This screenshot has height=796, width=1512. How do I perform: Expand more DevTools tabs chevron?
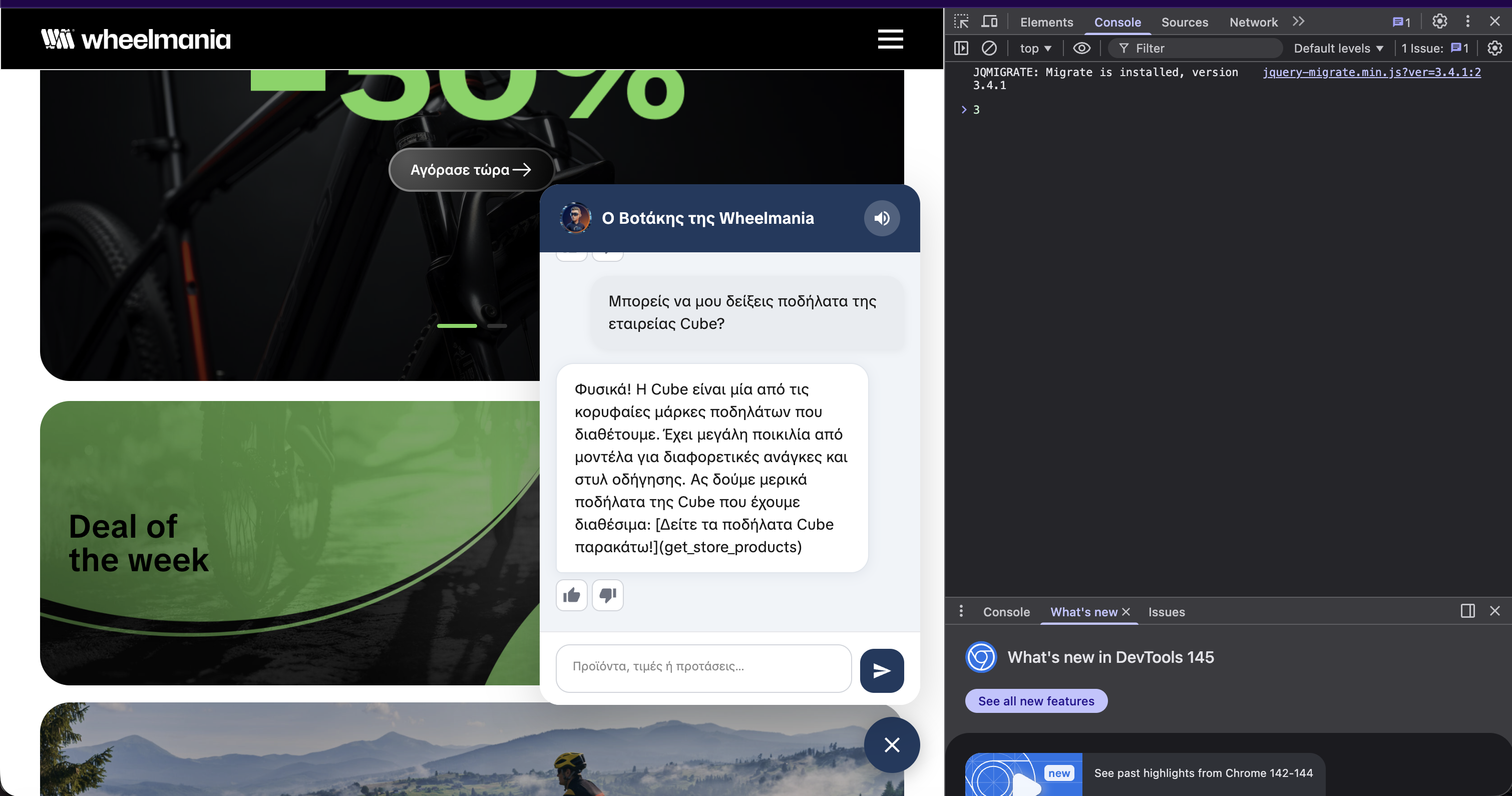pyautogui.click(x=1298, y=22)
